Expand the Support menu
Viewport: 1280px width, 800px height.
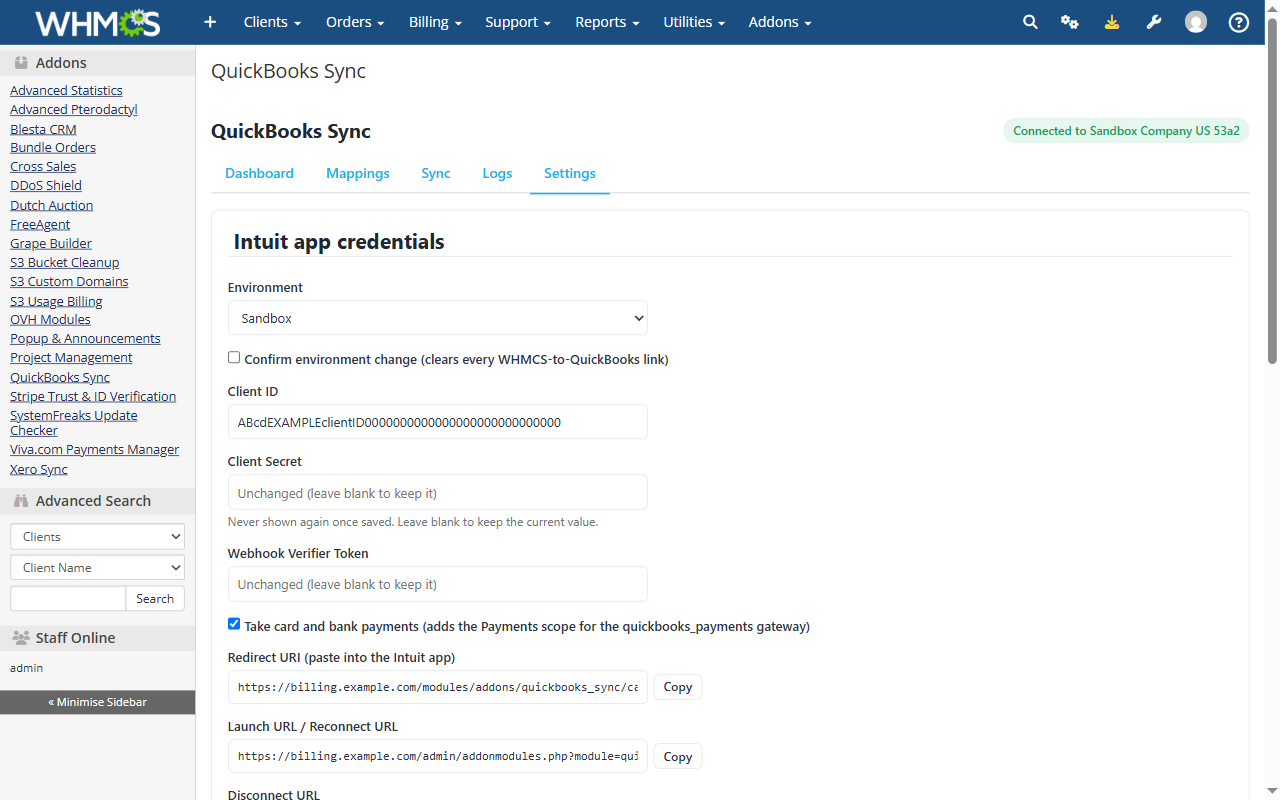click(x=518, y=22)
